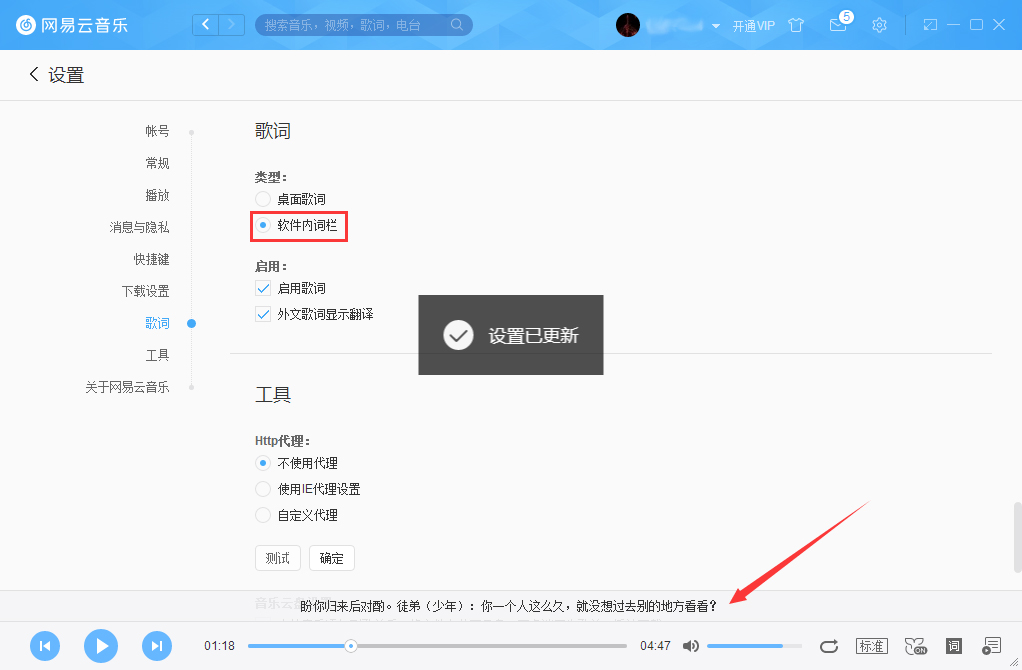This screenshot has width=1022, height=670.
Task: Click the 标准 audio quality icon
Action: click(871, 645)
